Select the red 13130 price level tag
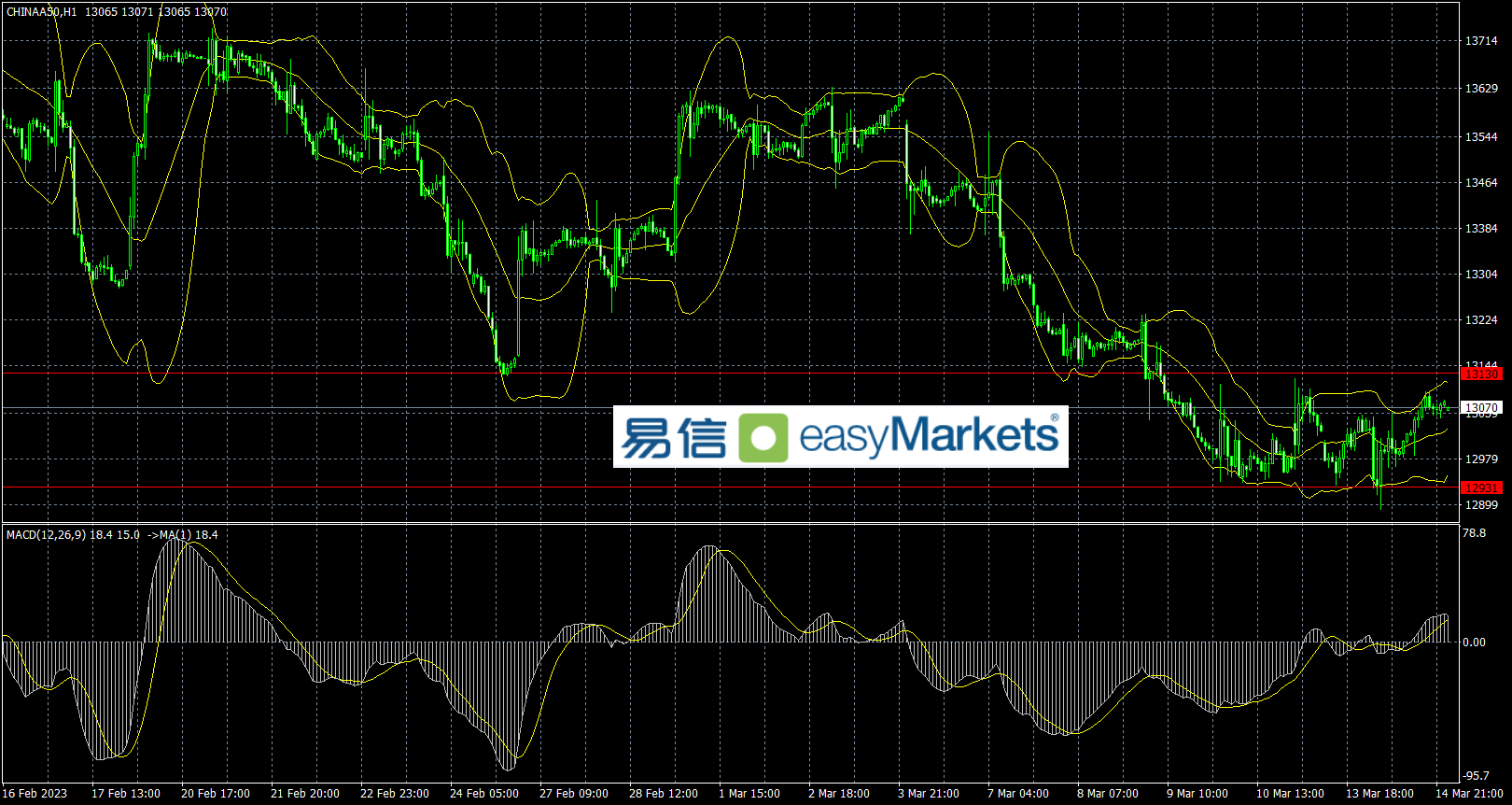Image resolution: width=1512 pixels, height=805 pixels. tap(1481, 374)
